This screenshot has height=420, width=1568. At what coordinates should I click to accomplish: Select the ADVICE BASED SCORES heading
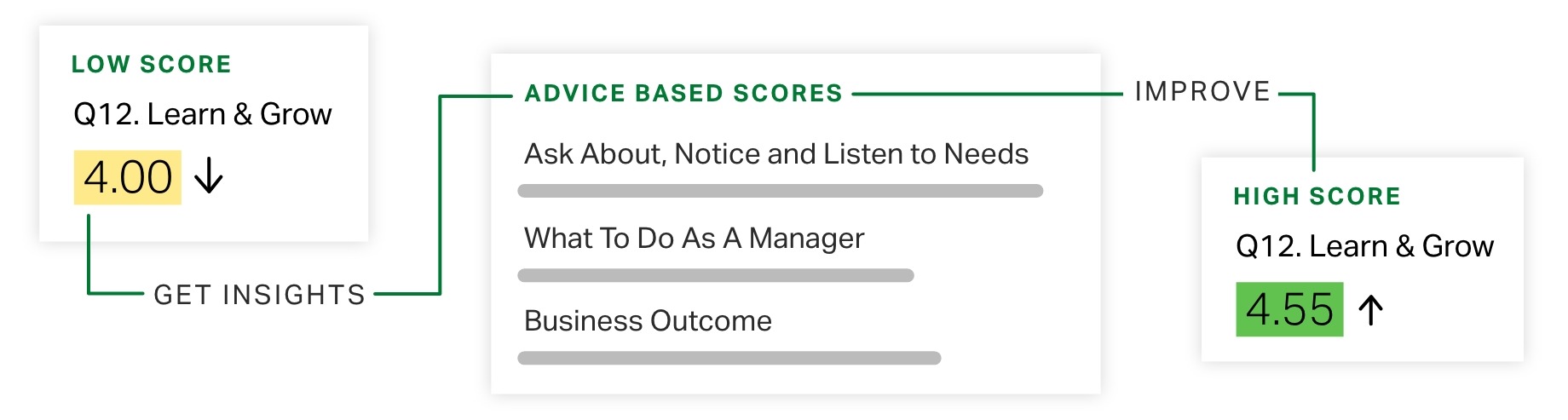click(683, 94)
